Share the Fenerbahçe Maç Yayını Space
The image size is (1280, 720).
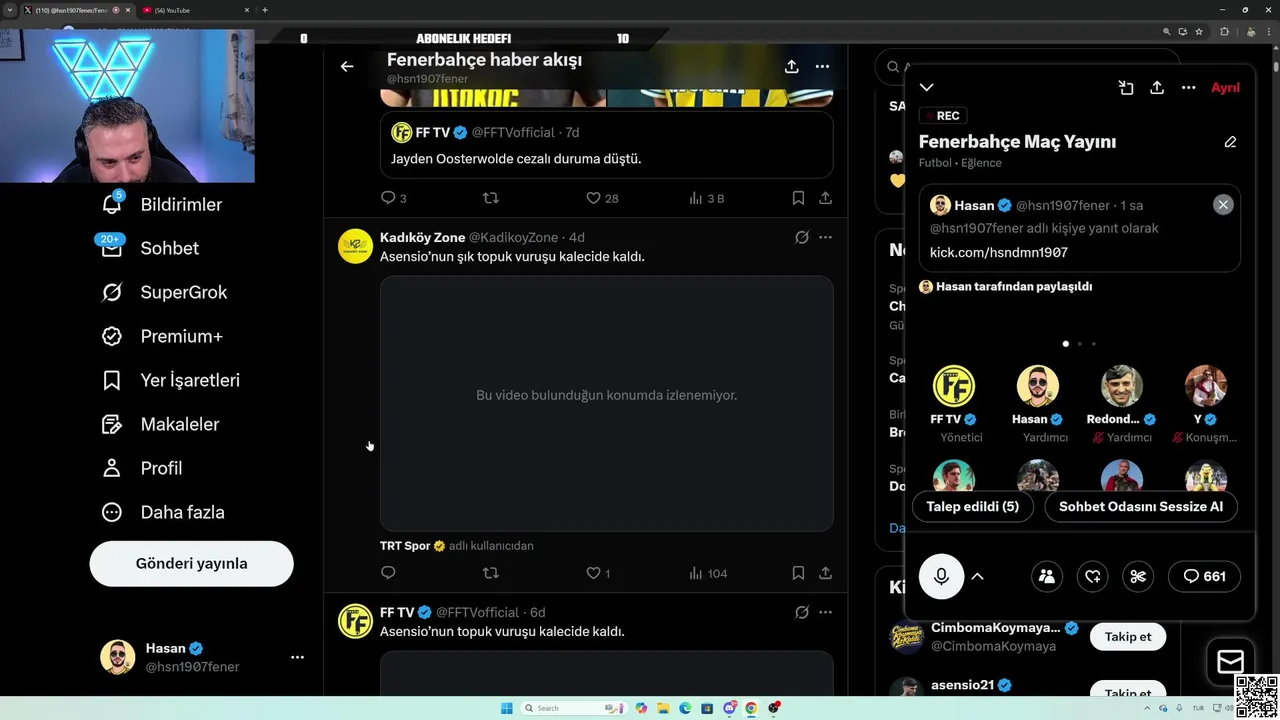1157,88
